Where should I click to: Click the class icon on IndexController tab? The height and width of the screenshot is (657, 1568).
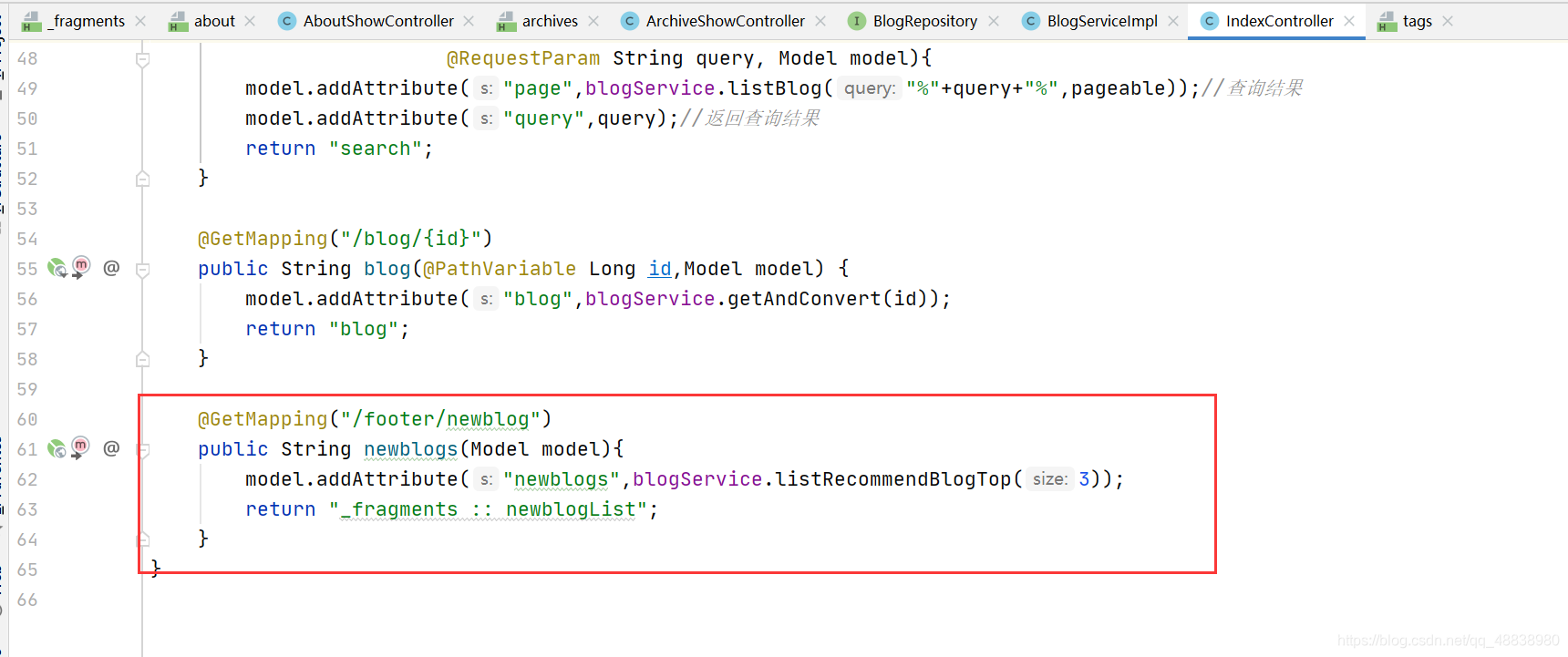coord(1210,21)
